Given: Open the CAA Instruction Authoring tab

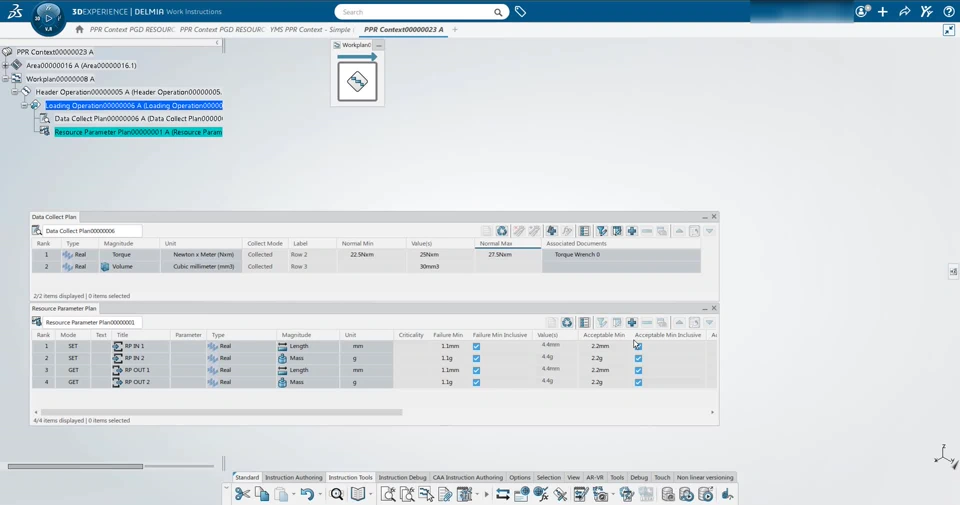Looking at the screenshot, I should [468, 477].
